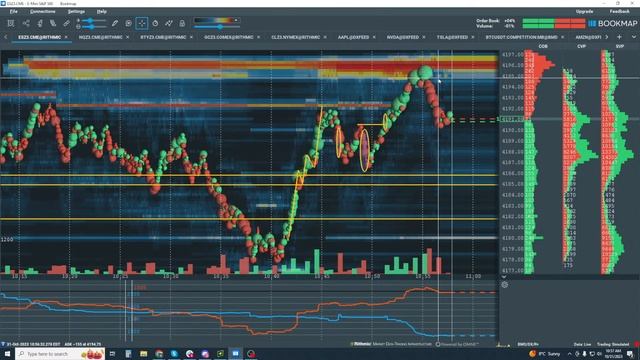Click the Upgrade link

tap(584, 11)
